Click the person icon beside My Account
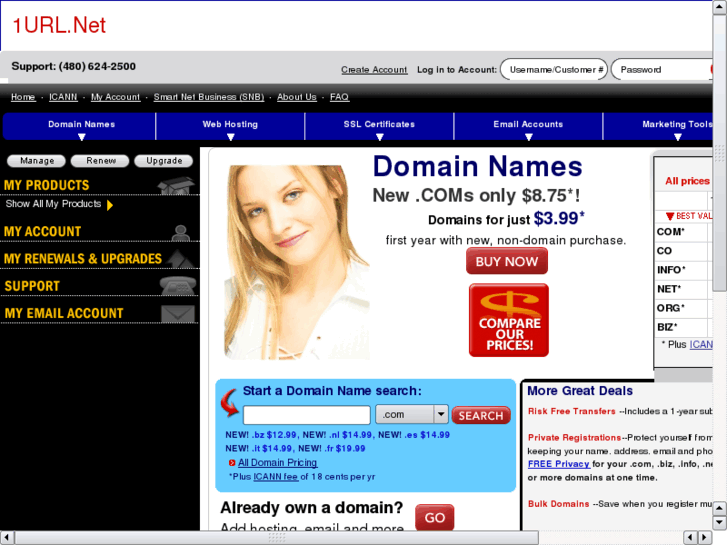The image size is (727, 545). [180, 232]
